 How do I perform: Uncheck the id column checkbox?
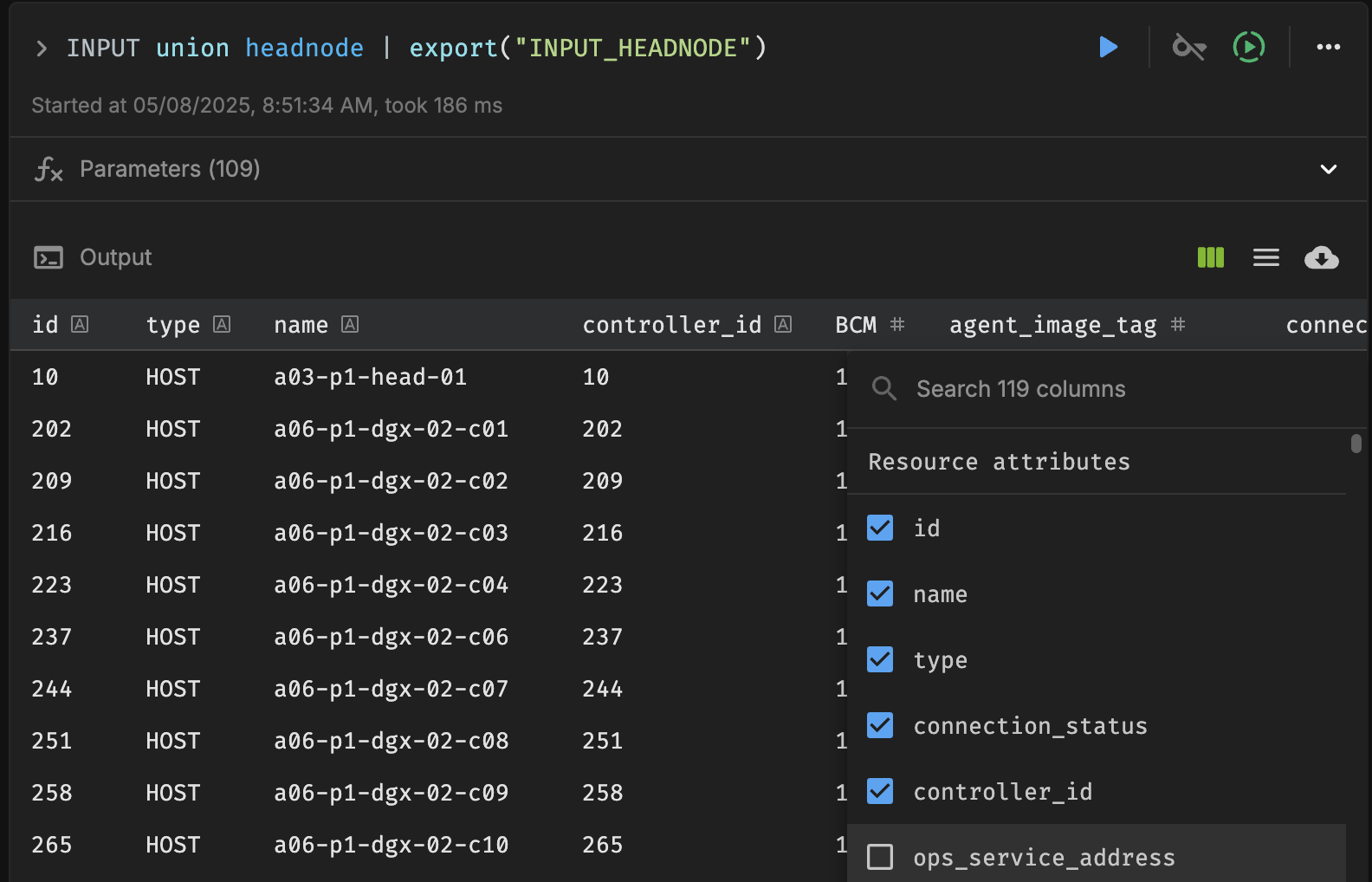tap(880, 528)
